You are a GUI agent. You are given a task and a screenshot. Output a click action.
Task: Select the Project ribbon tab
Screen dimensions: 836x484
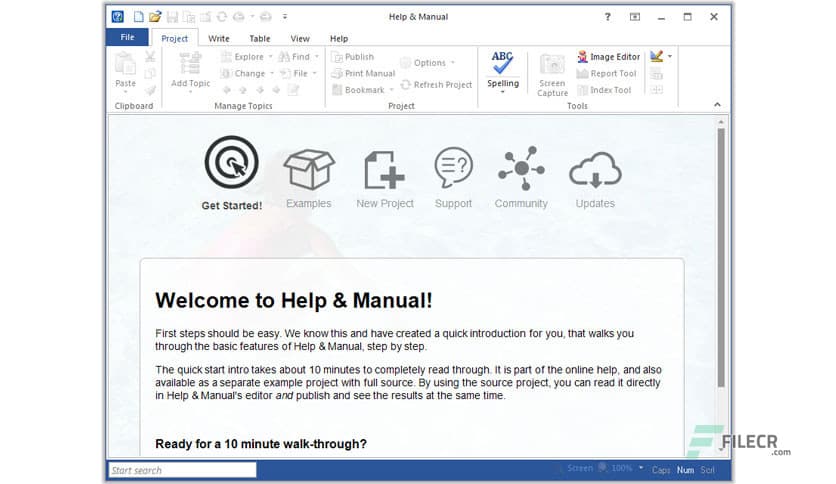coord(174,38)
